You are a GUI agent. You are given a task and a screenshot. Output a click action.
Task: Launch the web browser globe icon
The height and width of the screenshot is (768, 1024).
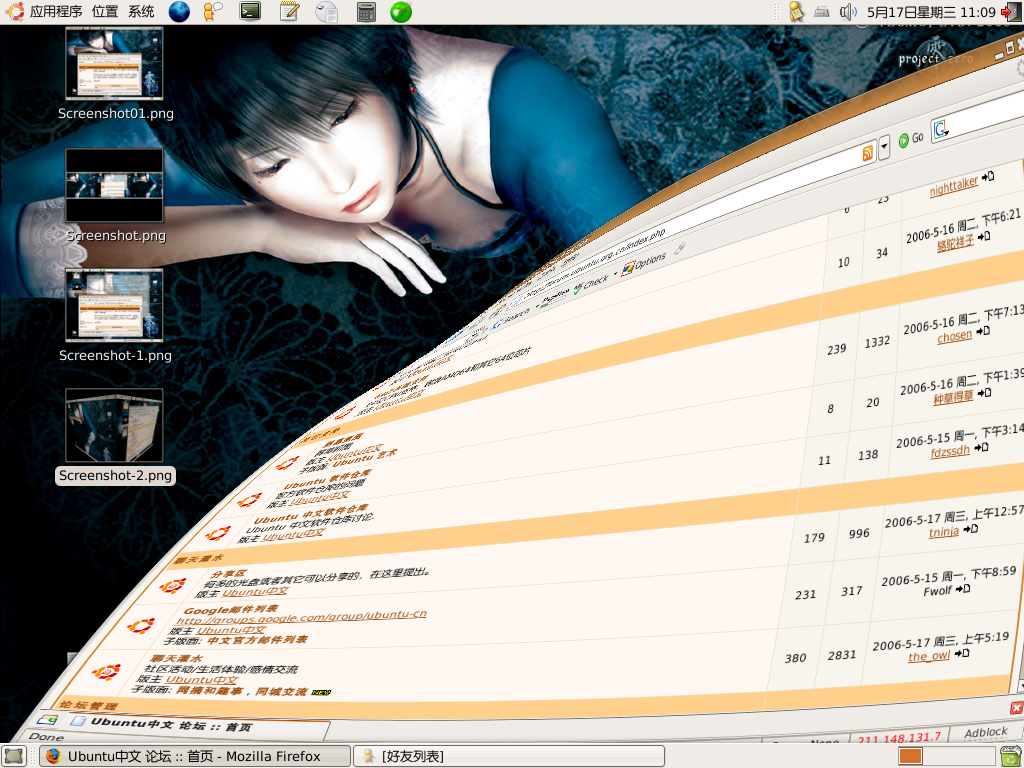pos(179,12)
